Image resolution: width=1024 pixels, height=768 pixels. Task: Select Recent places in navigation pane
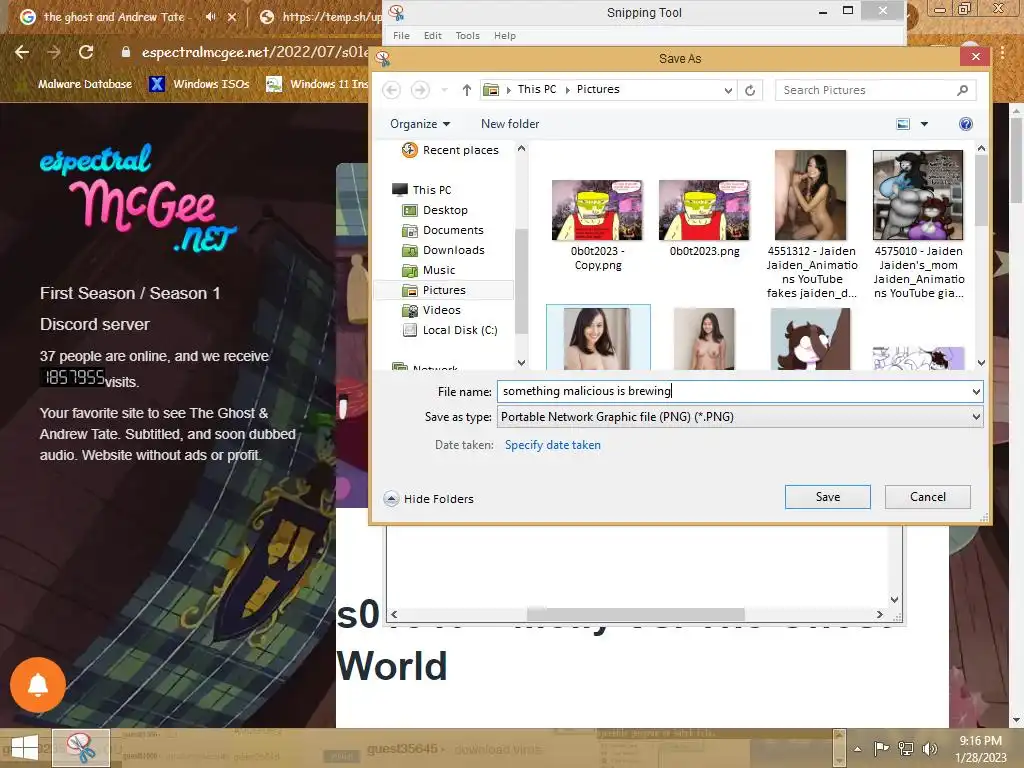pyautogui.click(x=451, y=150)
